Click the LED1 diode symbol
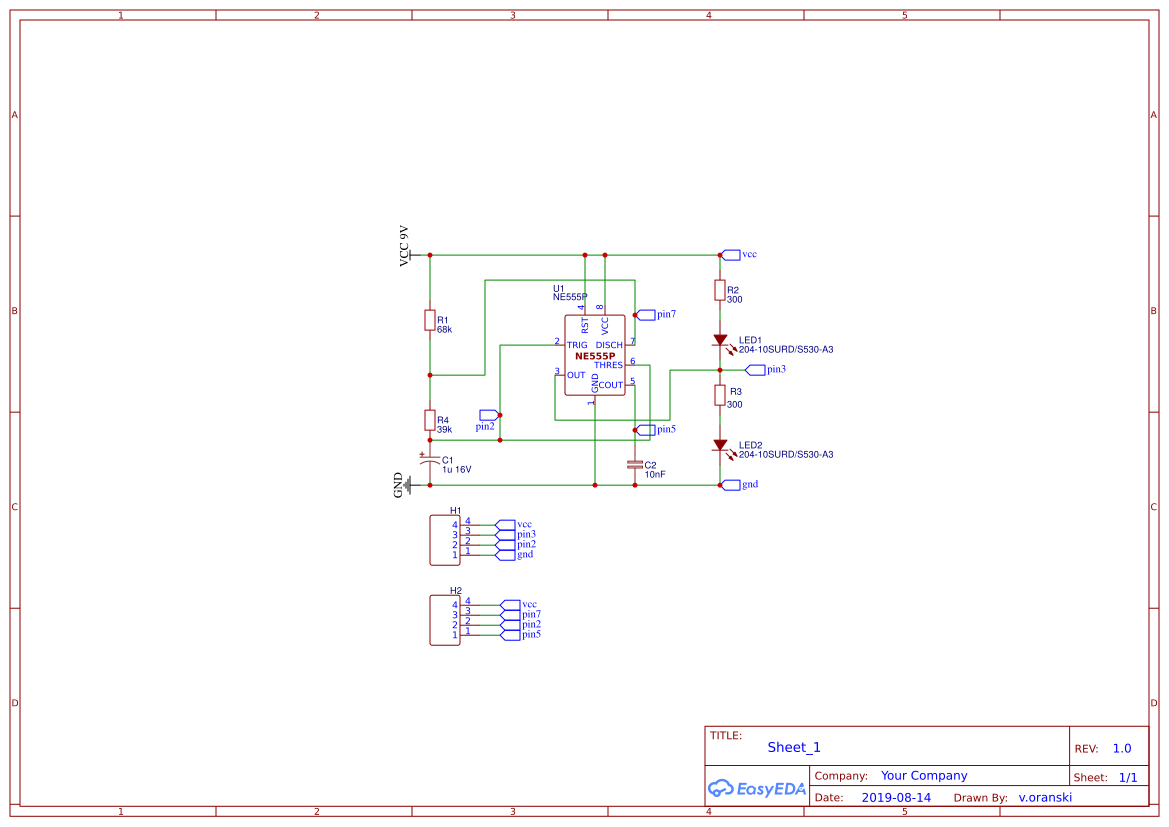Screen dimensions: 1169x827 click(x=722, y=340)
